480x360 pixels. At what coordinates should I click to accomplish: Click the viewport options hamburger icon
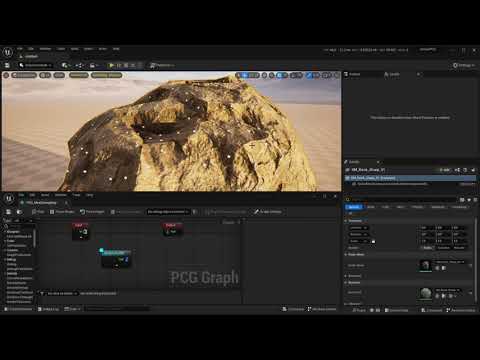[x=6, y=75]
